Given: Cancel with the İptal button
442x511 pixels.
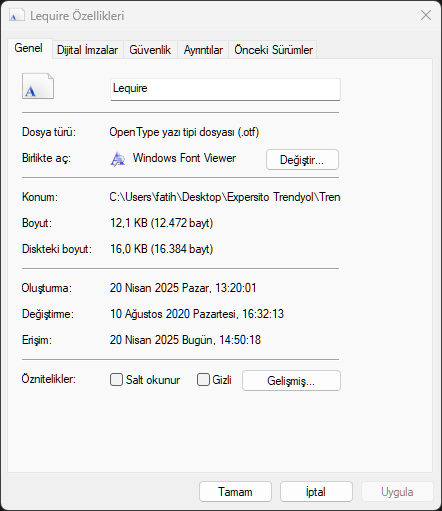Looking at the screenshot, I should point(316,492).
